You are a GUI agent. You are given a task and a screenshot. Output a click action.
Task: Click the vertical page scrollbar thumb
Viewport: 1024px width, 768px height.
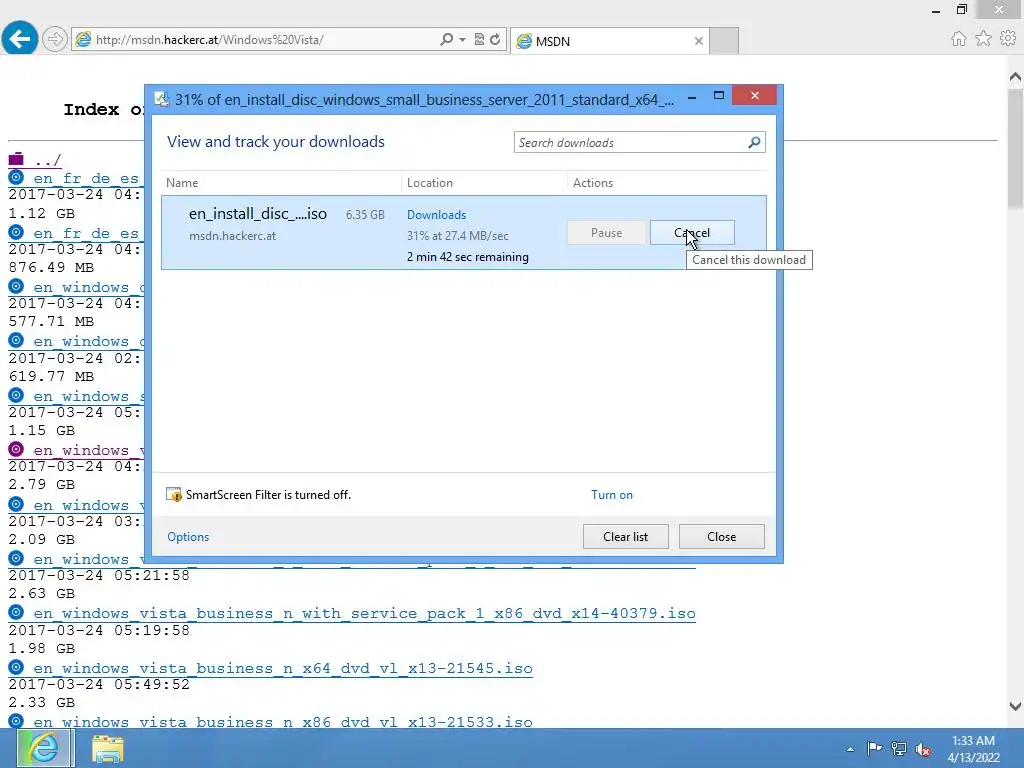(1015, 149)
